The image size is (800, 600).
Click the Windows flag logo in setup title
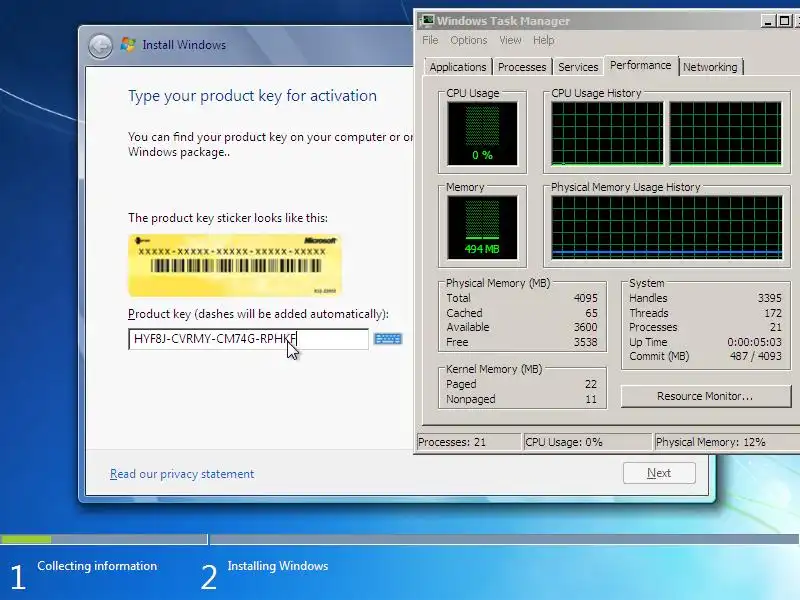128,45
